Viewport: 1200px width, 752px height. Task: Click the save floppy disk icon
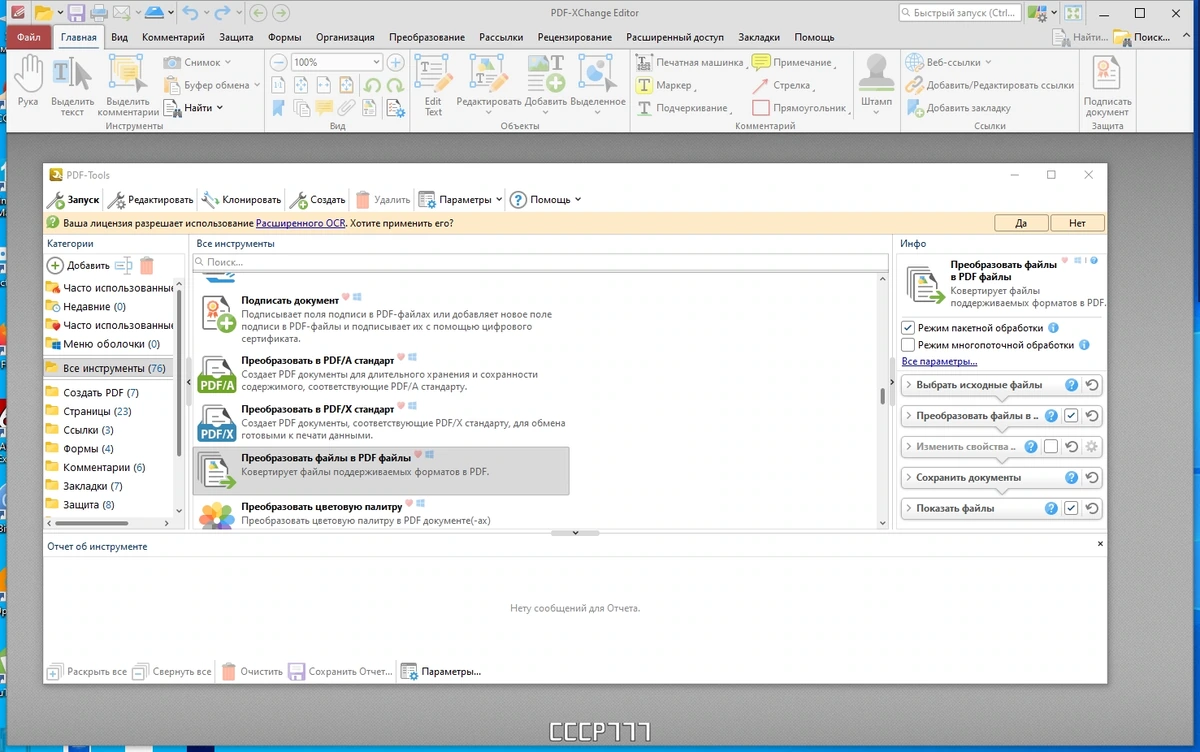click(76, 13)
